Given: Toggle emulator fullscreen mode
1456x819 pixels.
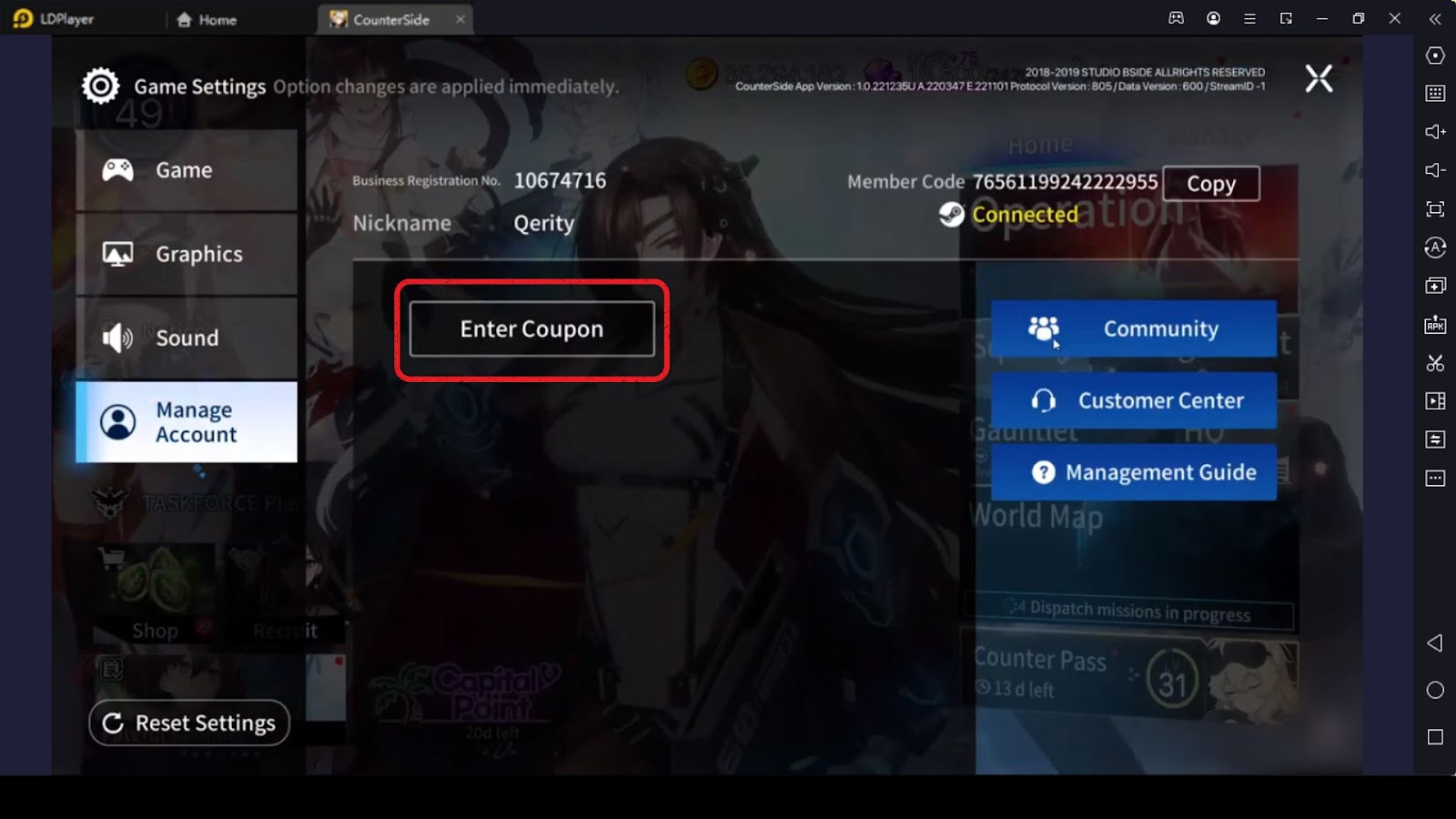Looking at the screenshot, I should point(1435,209).
